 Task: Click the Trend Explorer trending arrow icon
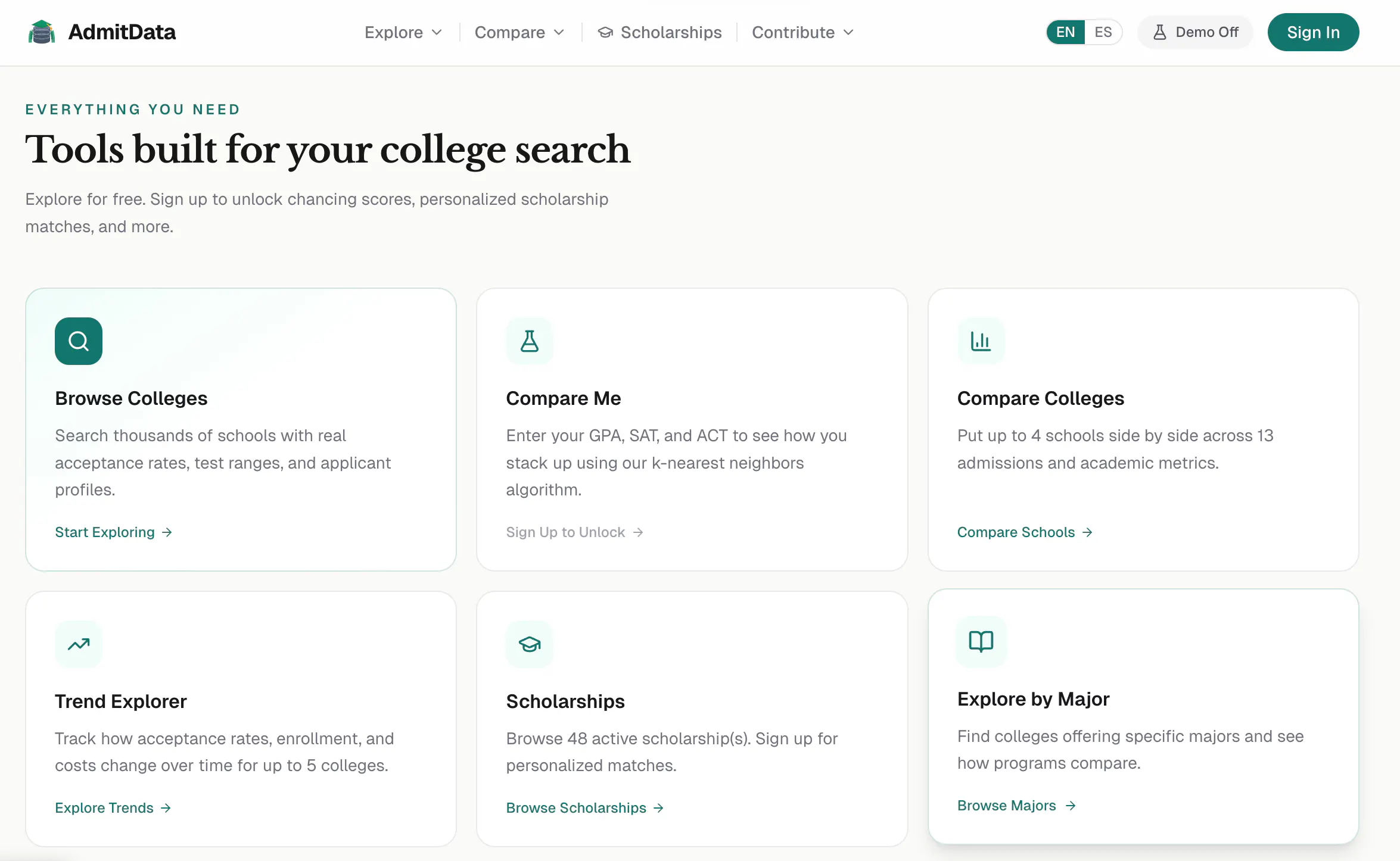[79, 644]
